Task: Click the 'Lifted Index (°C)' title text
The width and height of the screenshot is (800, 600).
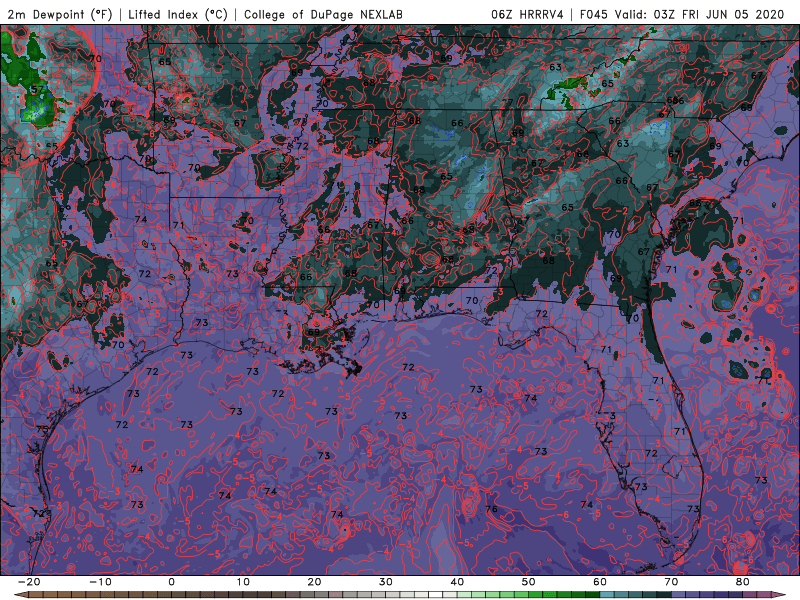Action: coord(178,14)
